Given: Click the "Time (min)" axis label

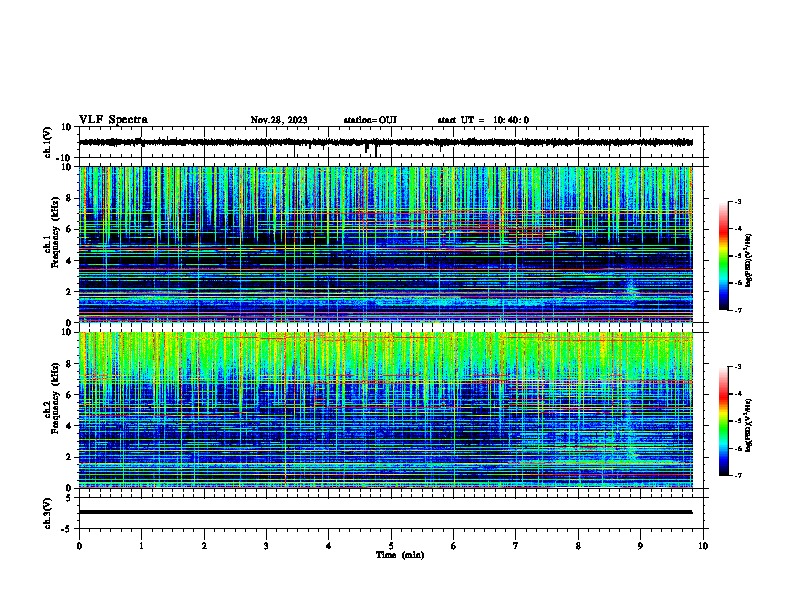Looking at the screenshot, I should pos(400,555).
